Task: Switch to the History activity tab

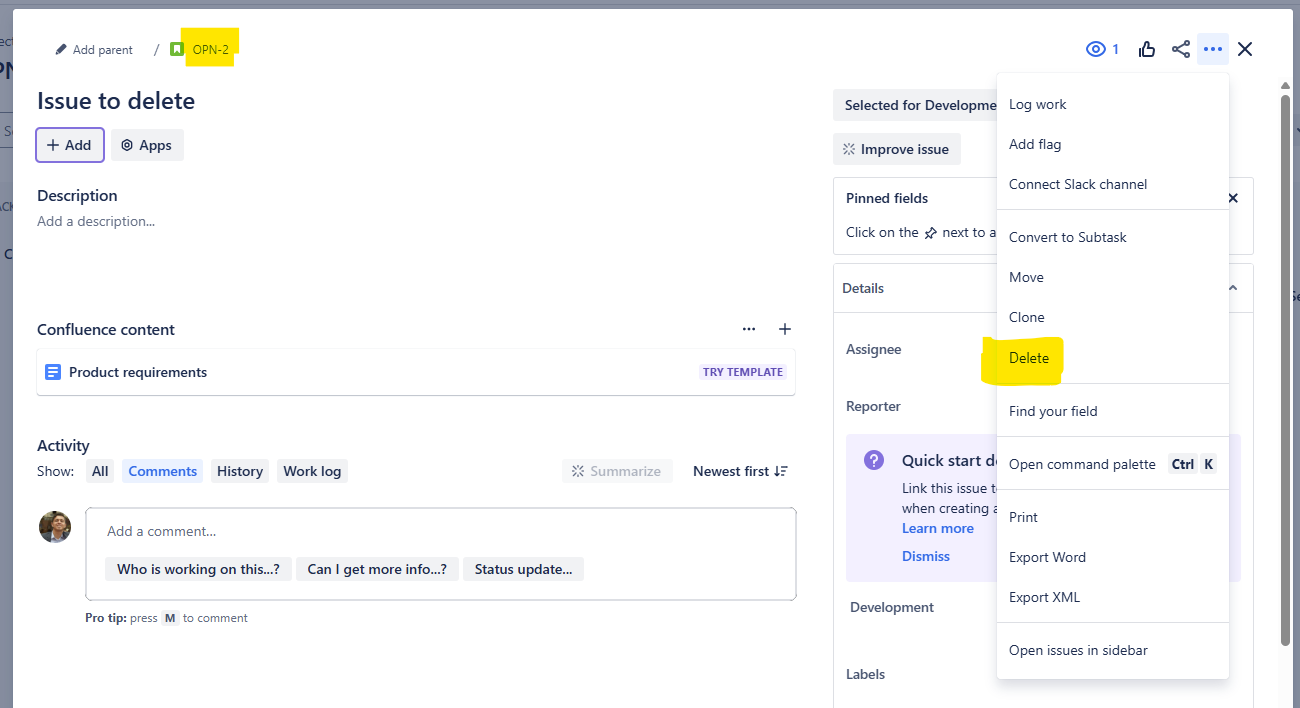Action: (x=240, y=471)
